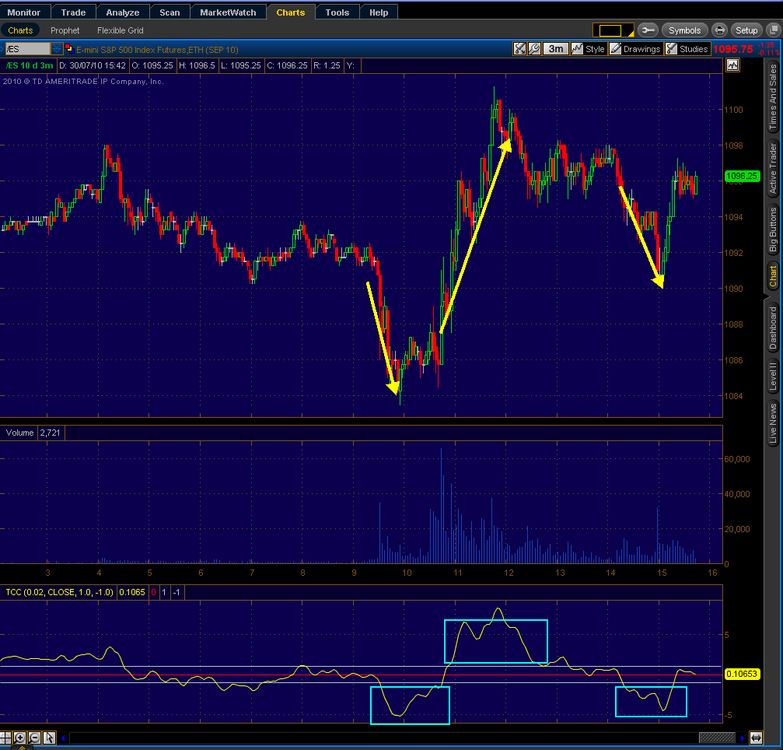Click the wrench icon beside Symbols

648,30
